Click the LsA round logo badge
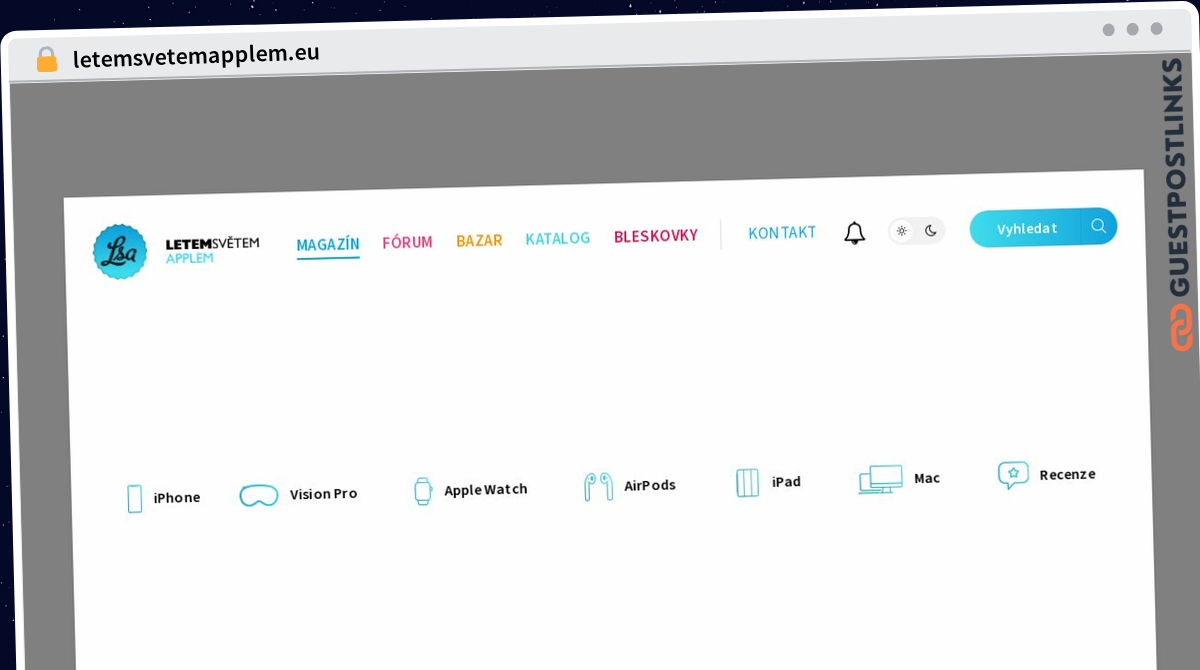Screen dimensions: 1200x670 coord(120,251)
